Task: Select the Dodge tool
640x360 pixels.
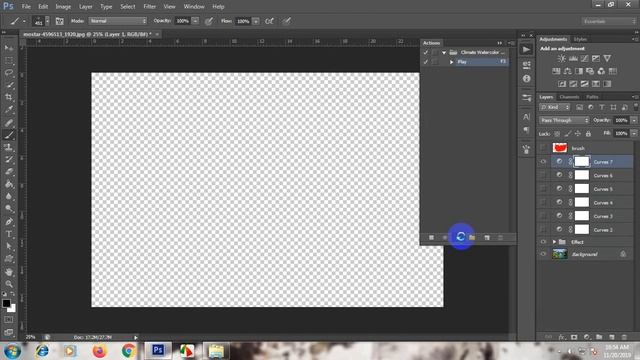Action: pyautogui.click(x=9, y=209)
